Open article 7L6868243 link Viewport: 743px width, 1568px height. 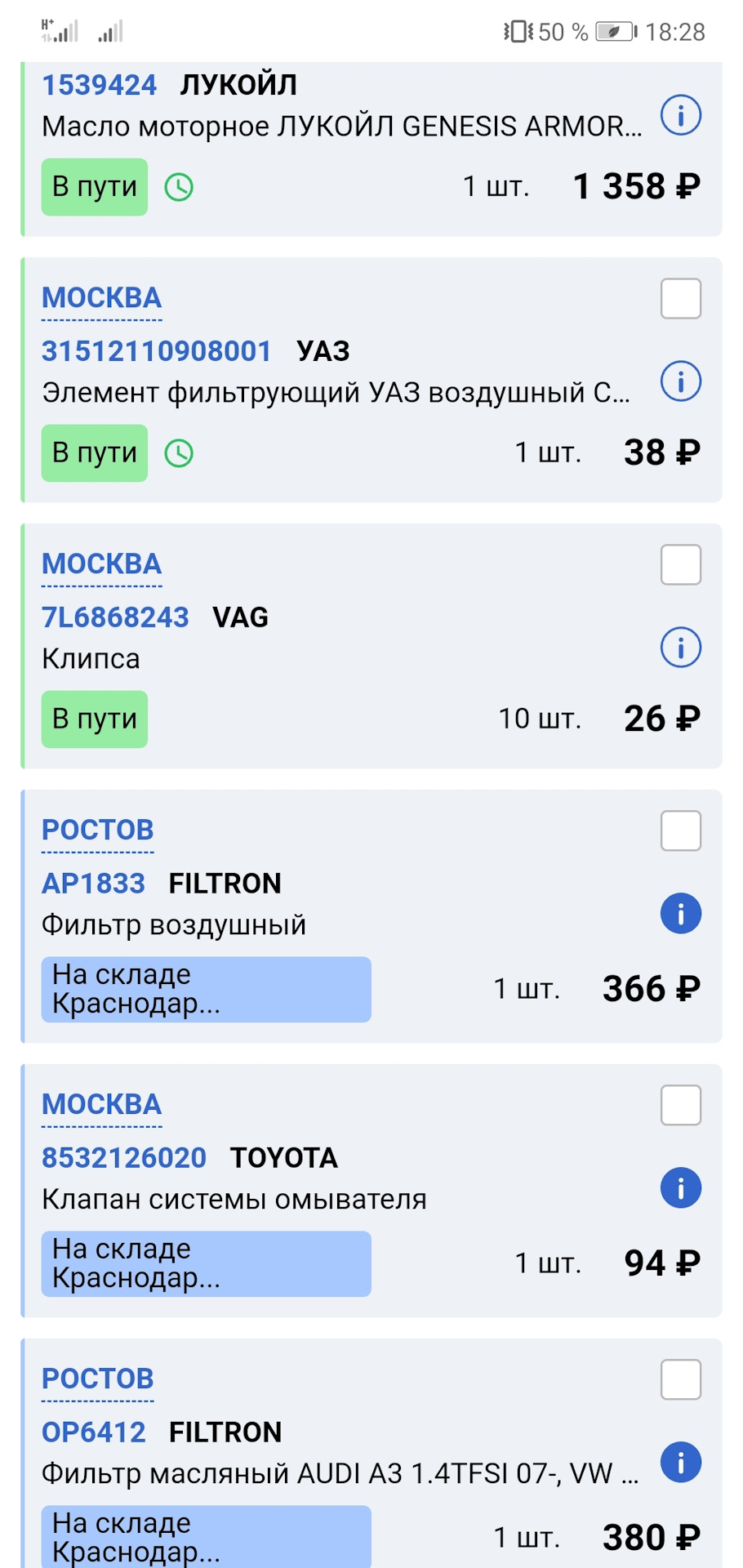(115, 617)
